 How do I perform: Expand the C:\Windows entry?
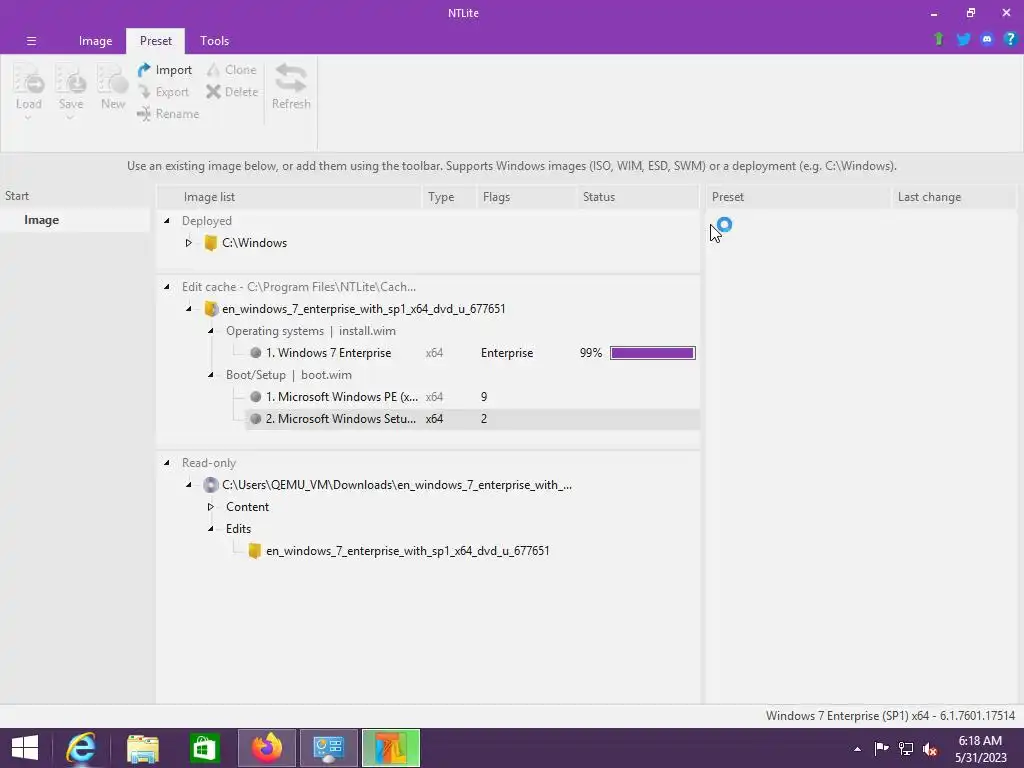[188, 243]
